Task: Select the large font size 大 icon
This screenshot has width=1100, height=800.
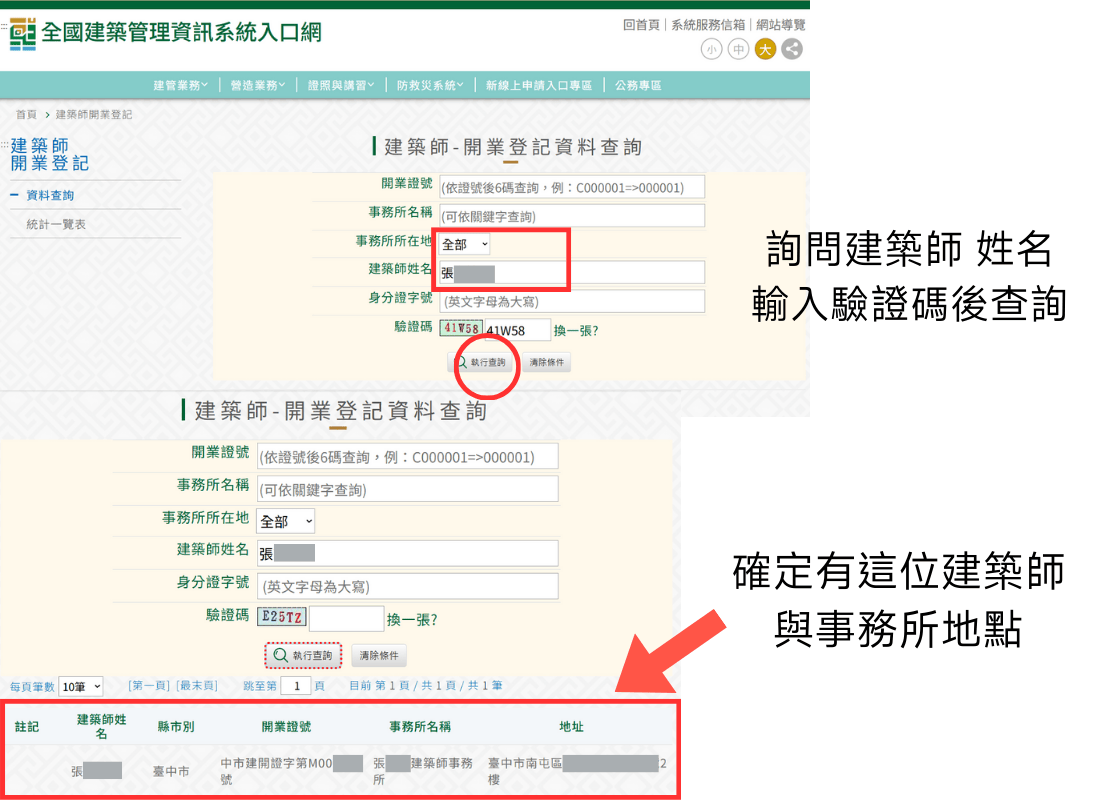Action: point(765,49)
